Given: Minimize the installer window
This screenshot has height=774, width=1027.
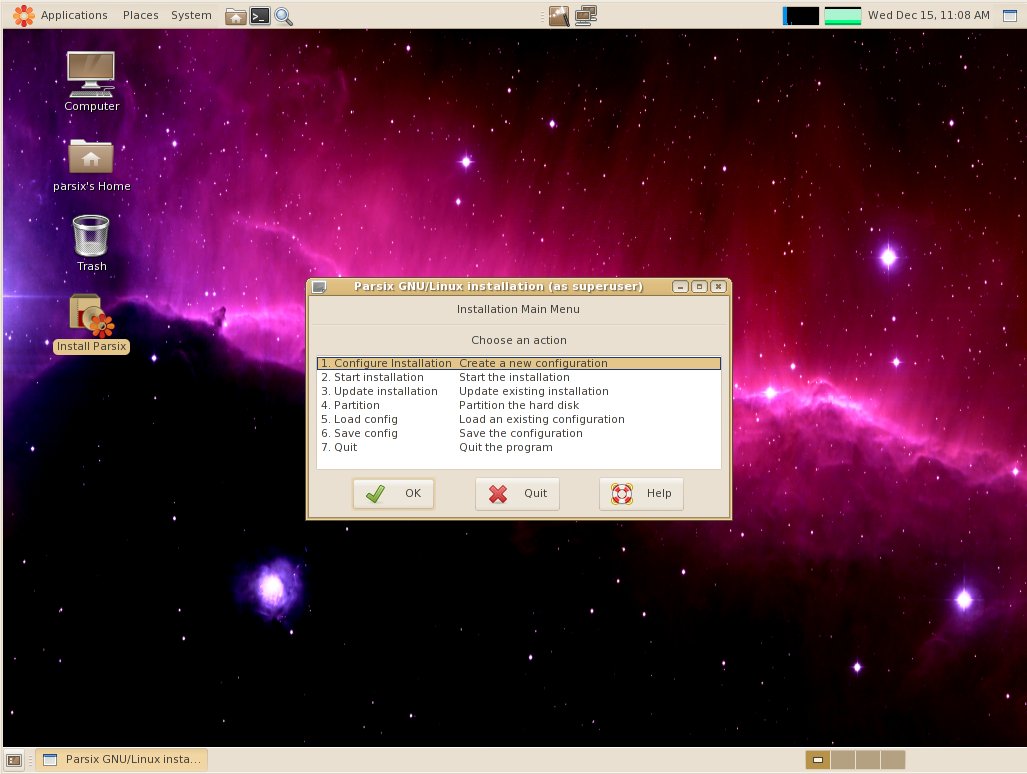Looking at the screenshot, I should pos(681,287).
